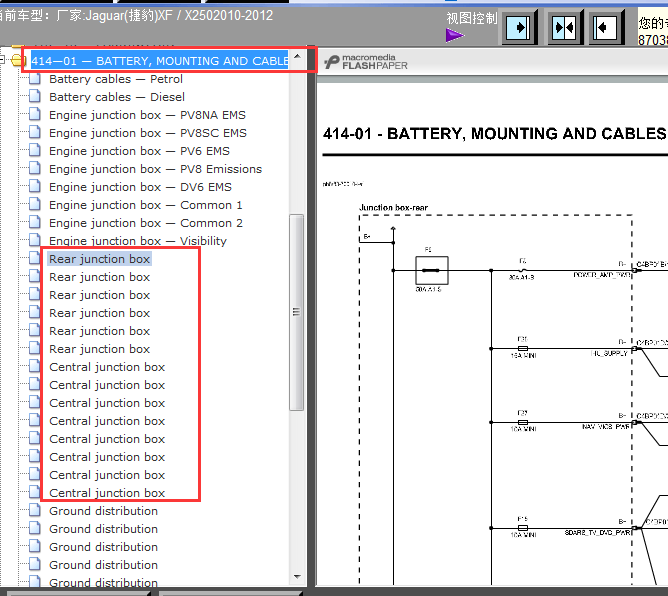Screen dimensions: 668x596
Task: Click page icon beside Battery cables — Diesel
Action: click(35, 97)
